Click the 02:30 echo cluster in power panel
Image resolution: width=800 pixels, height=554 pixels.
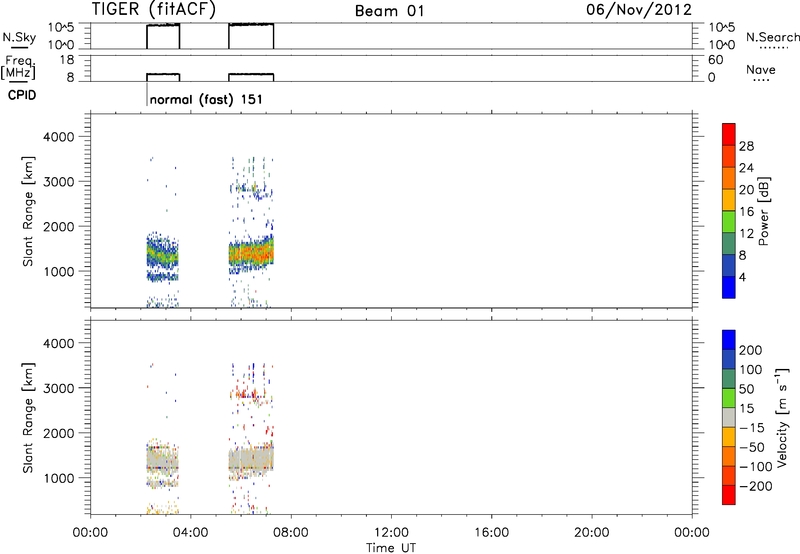tap(163, 254)
